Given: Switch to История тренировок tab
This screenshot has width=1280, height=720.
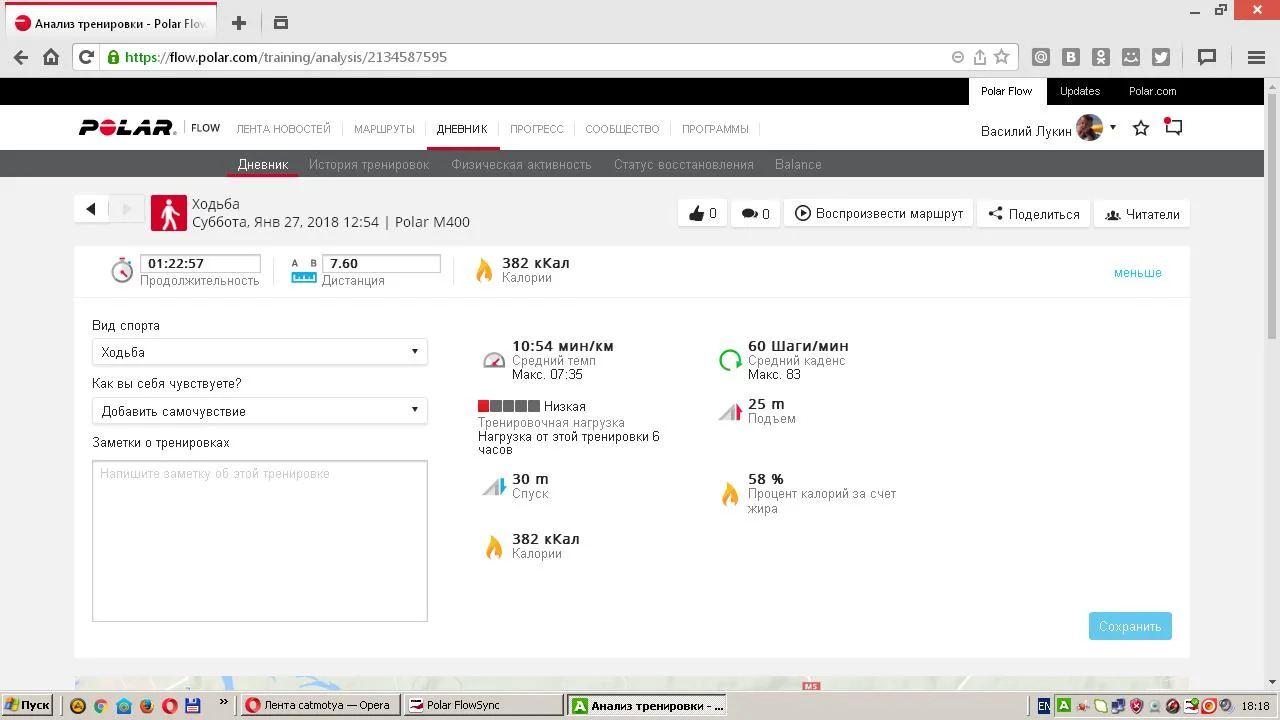Looking at the screenshot, I should click(369, 165).
